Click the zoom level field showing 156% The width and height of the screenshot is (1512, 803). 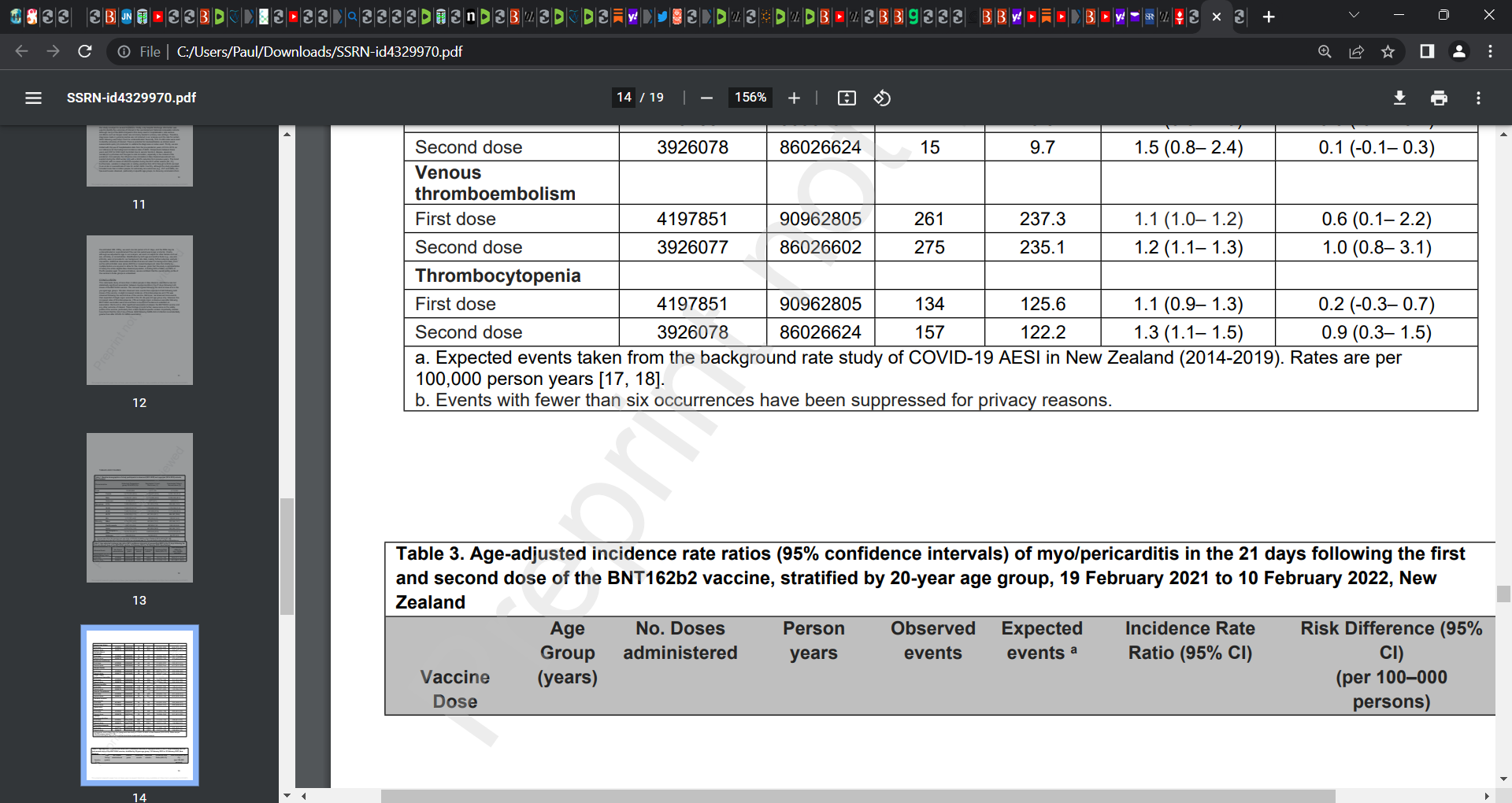click(750, 98)
